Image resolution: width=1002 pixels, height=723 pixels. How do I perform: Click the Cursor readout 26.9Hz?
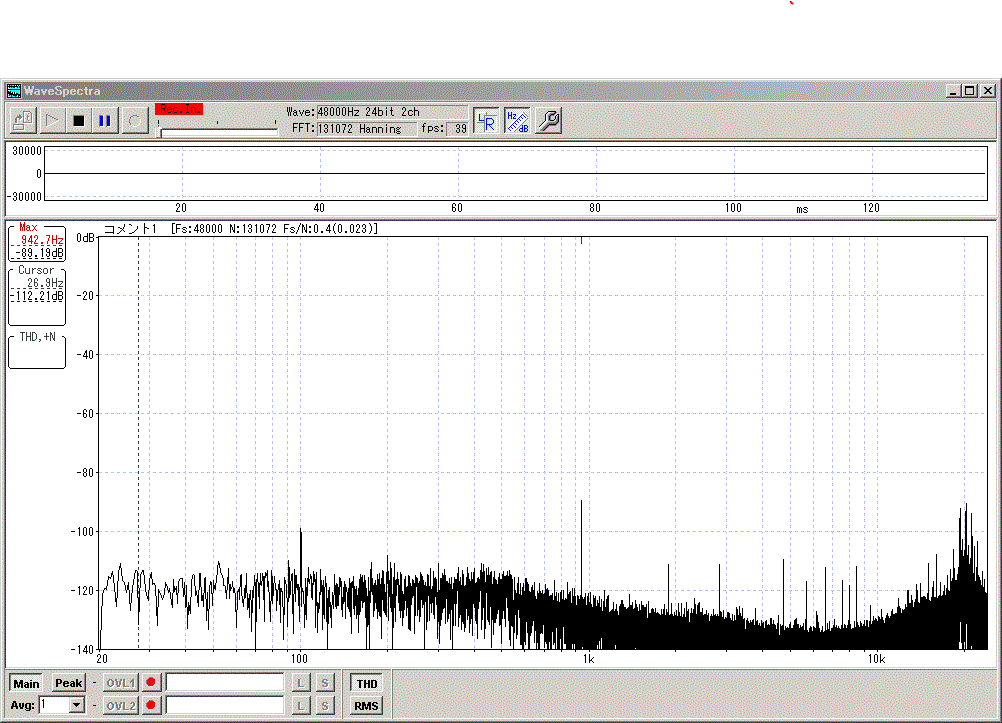pyautogui.click(x=44, y=283)
